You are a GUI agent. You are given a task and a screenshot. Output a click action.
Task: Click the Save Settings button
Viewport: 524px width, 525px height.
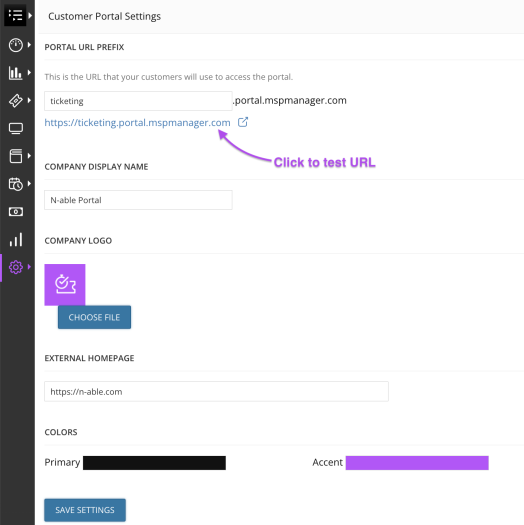(85, 510)
